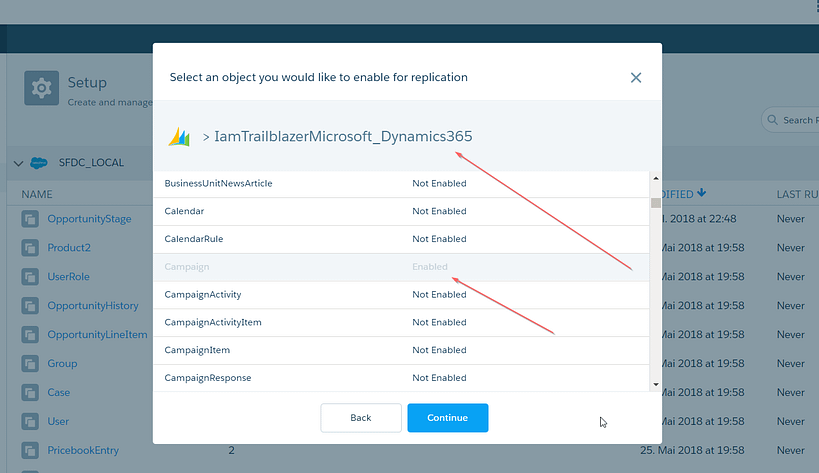Click the icon beside UserRole
819x473 pixels.
point(30,277)
